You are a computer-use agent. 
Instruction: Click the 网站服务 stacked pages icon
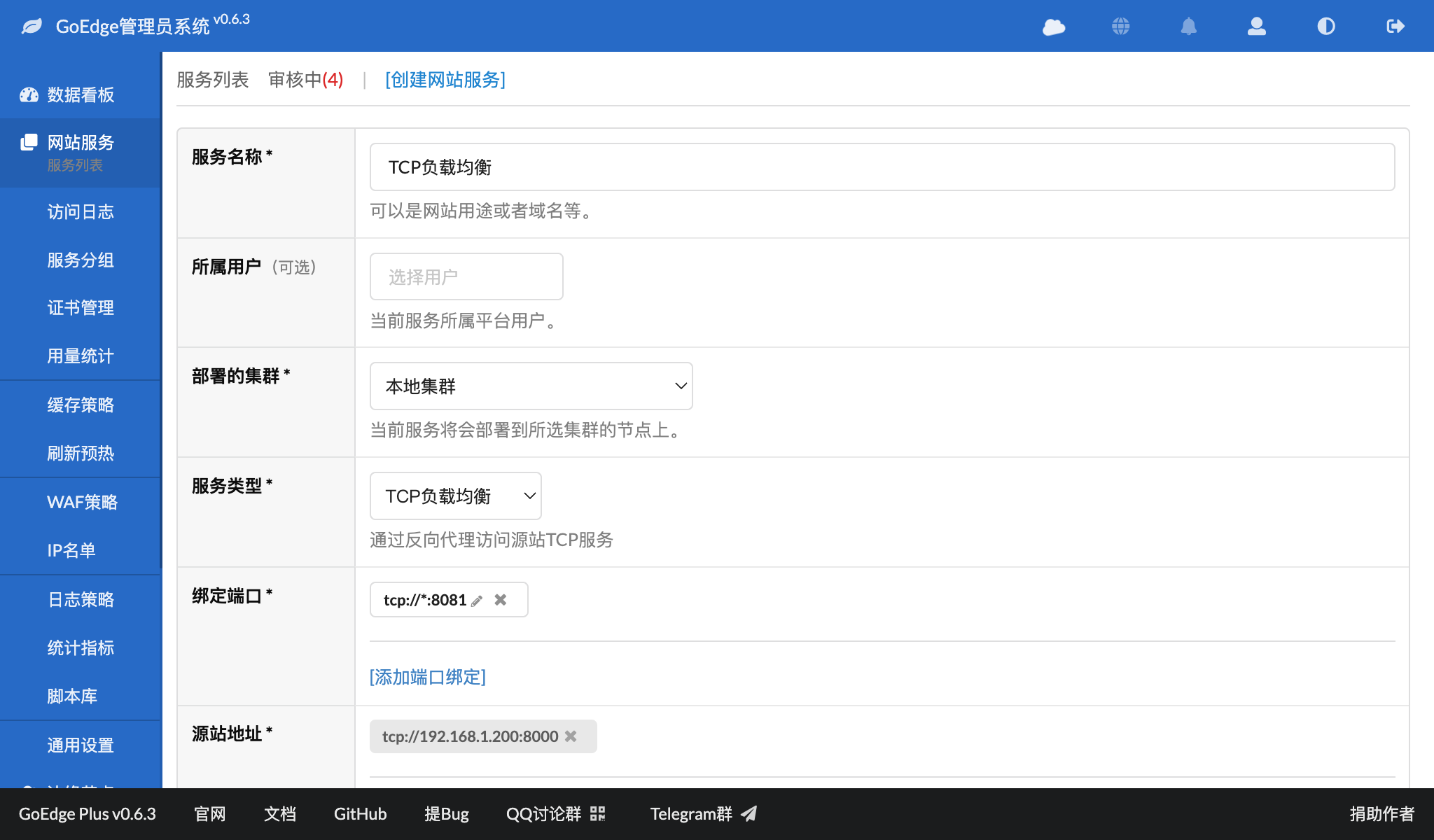coord(29,142)
